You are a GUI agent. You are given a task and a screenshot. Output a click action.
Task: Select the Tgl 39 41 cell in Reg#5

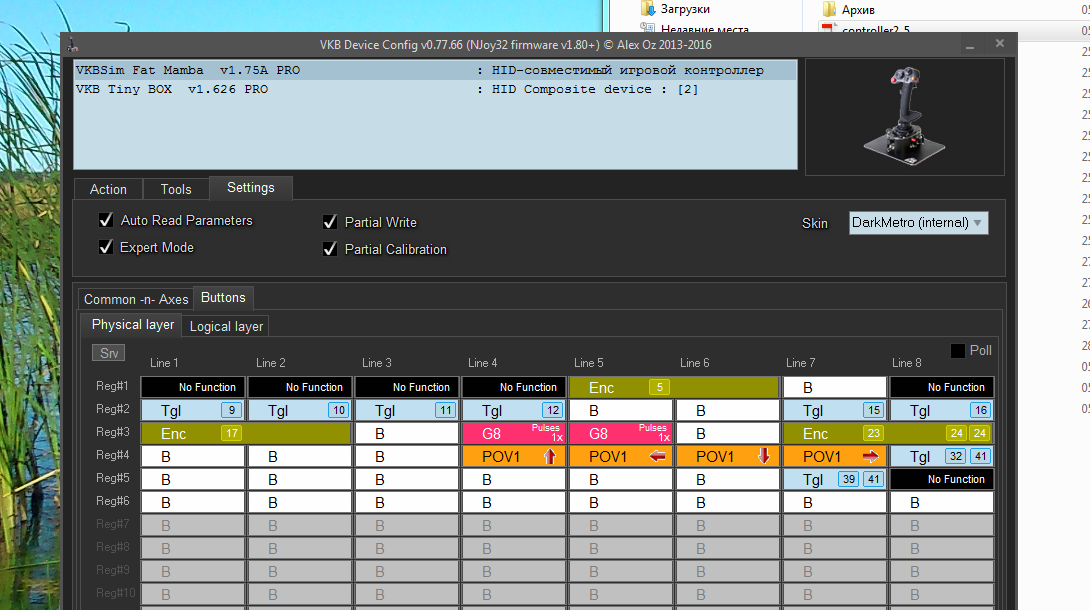835,479
